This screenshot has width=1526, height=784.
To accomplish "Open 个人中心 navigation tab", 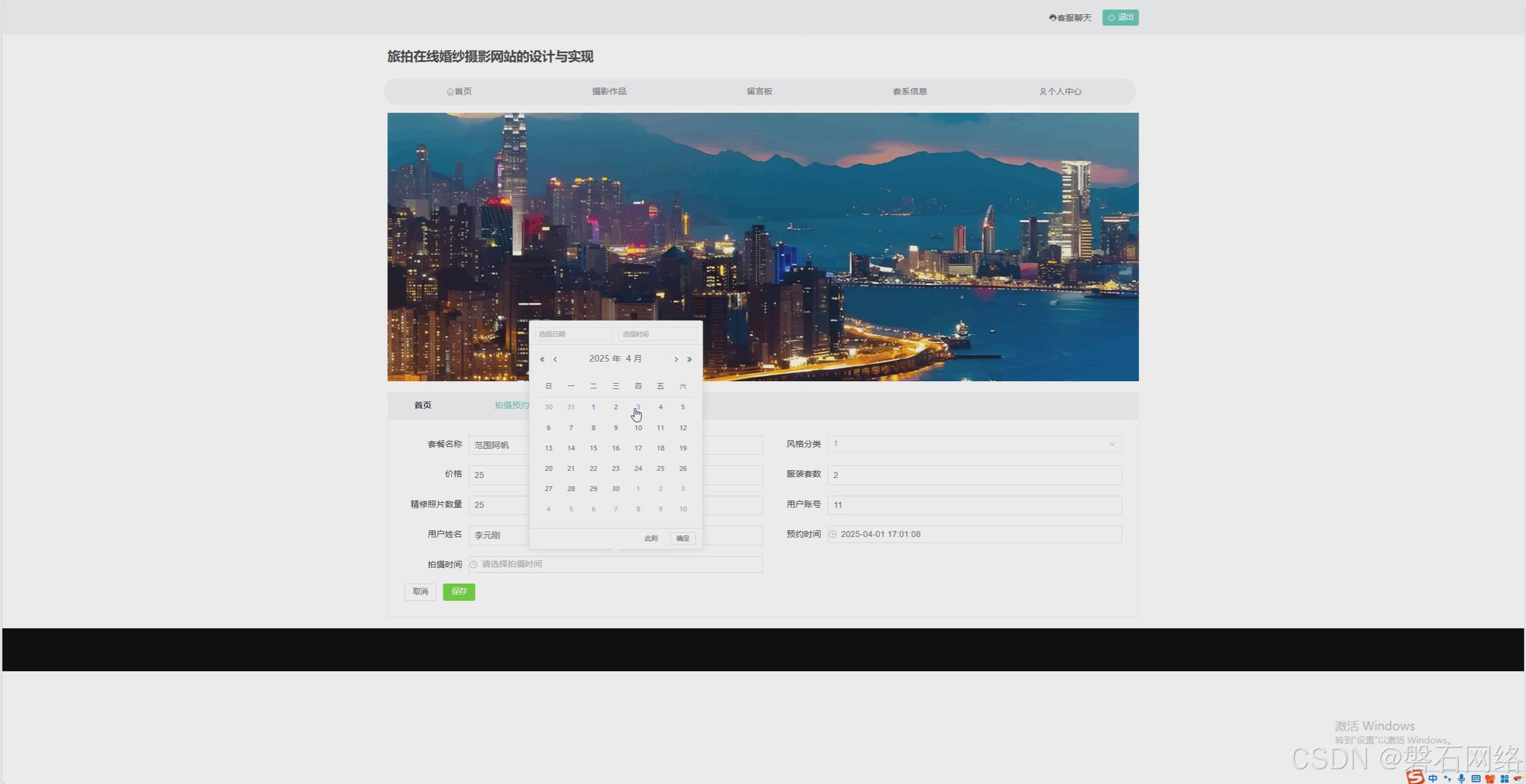I will click(x=1060, y=91).
